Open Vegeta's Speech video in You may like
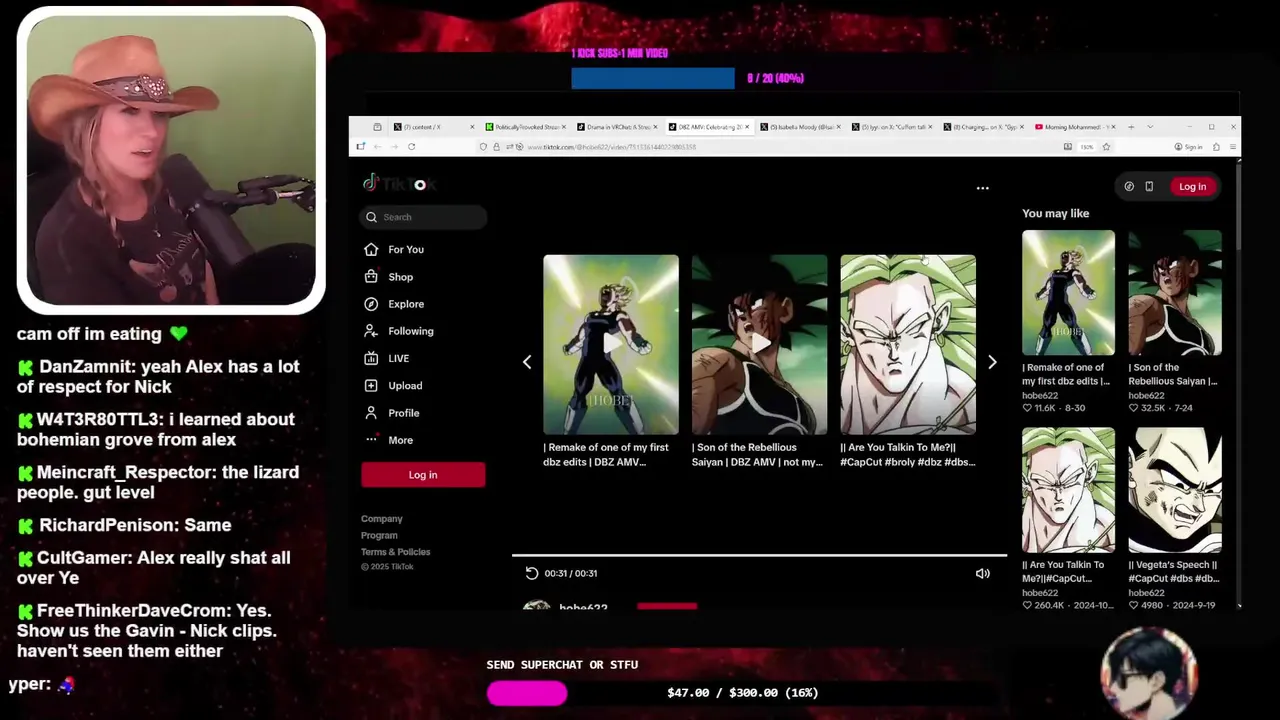Image resolution: width=1280 pixels, height=720 pixels. [x=1175, y=490]
